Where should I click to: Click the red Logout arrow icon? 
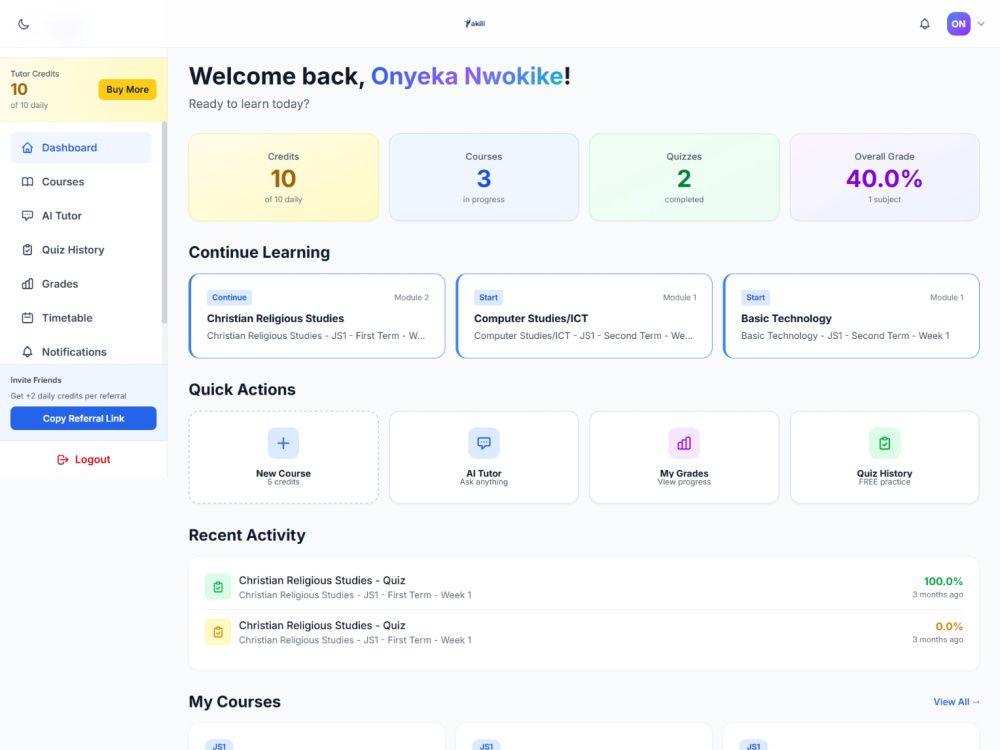62,459
